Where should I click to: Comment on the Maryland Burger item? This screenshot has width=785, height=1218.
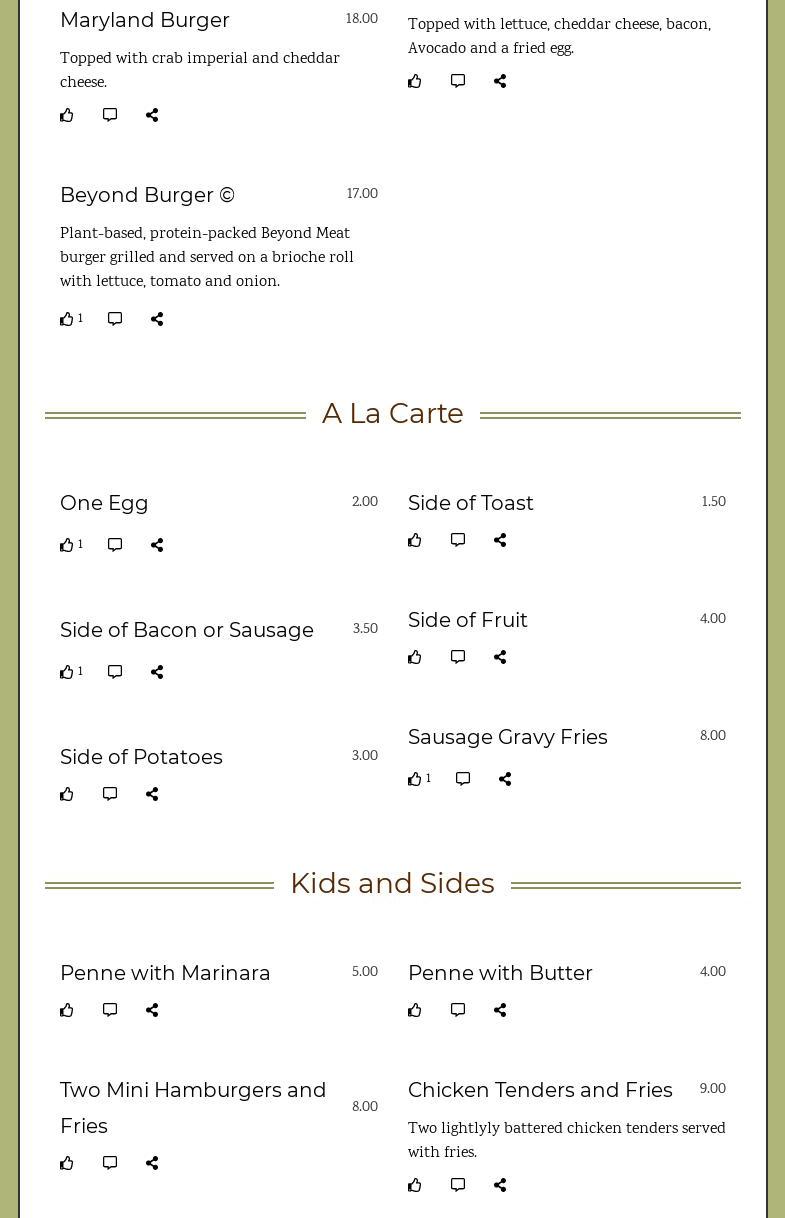(x=110, y=115)
